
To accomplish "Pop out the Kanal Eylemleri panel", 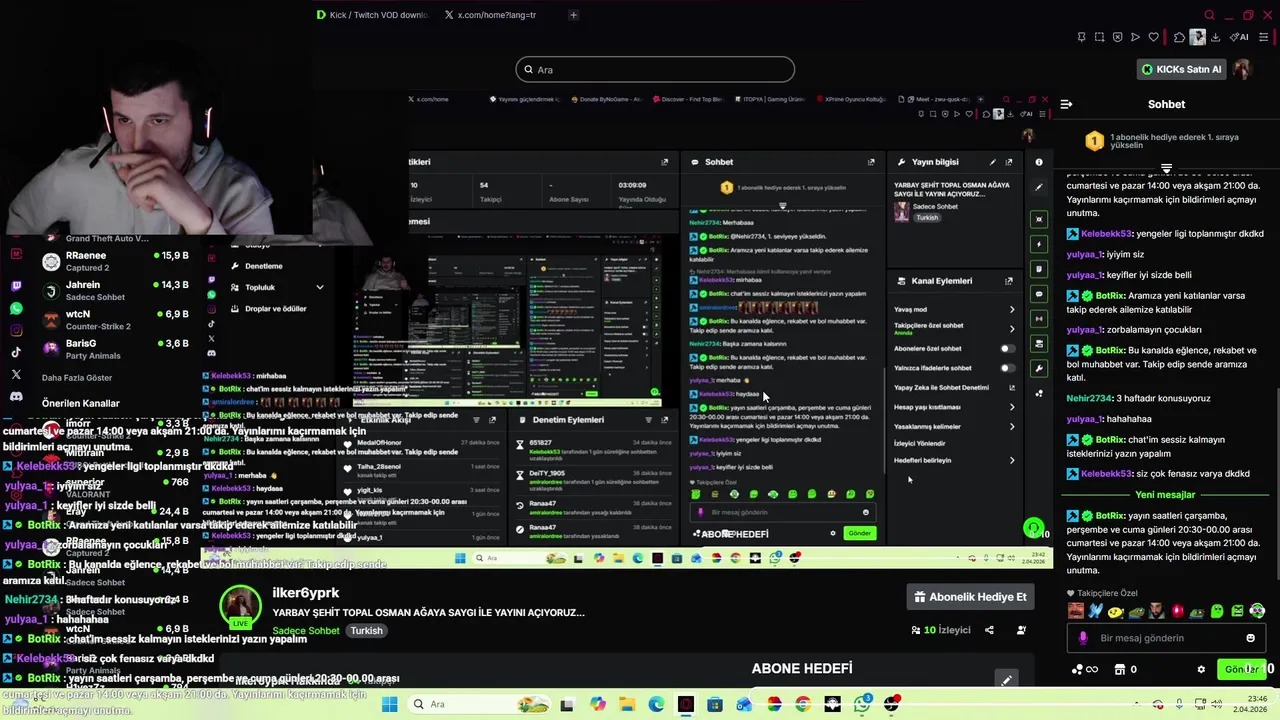I will click(1009, 281).
